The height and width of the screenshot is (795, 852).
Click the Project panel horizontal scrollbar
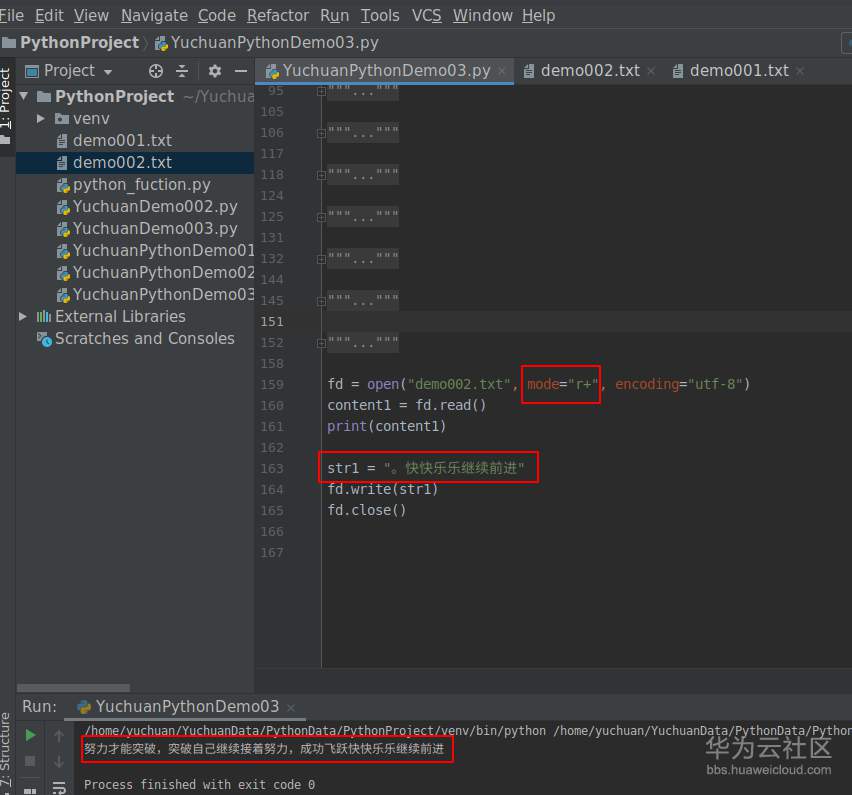[73, 688]
